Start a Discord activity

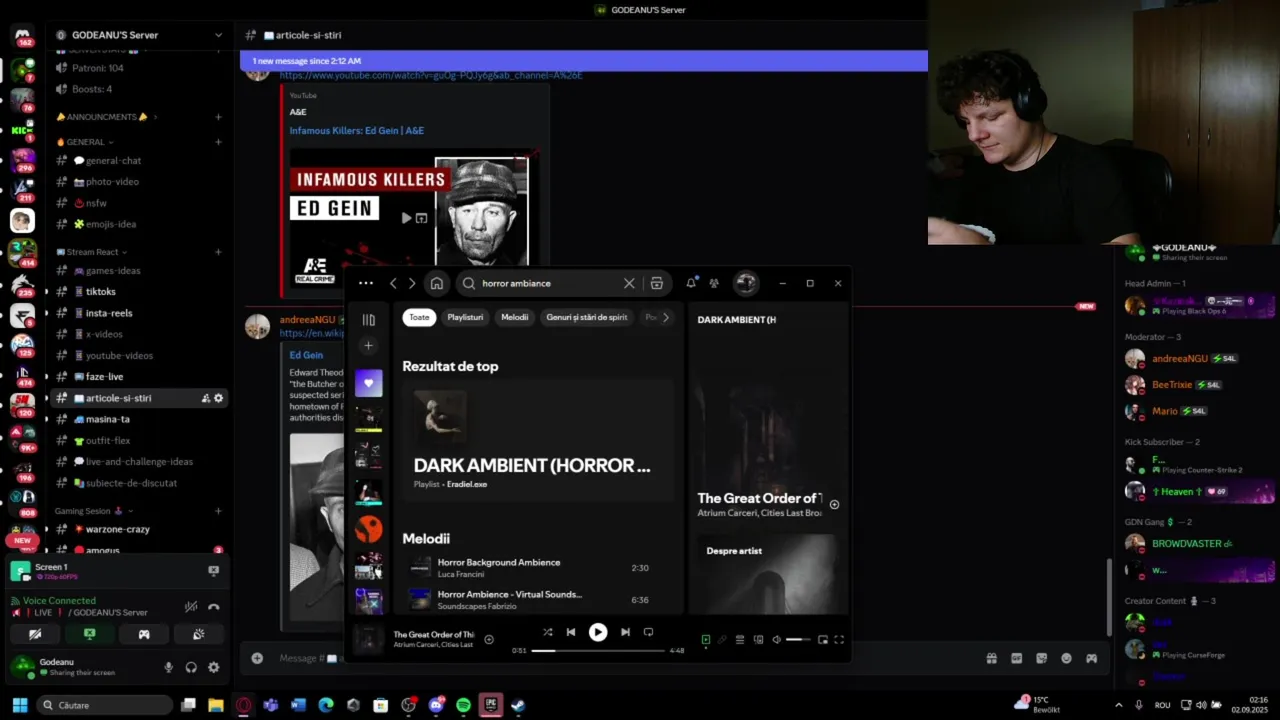[144, 634]
